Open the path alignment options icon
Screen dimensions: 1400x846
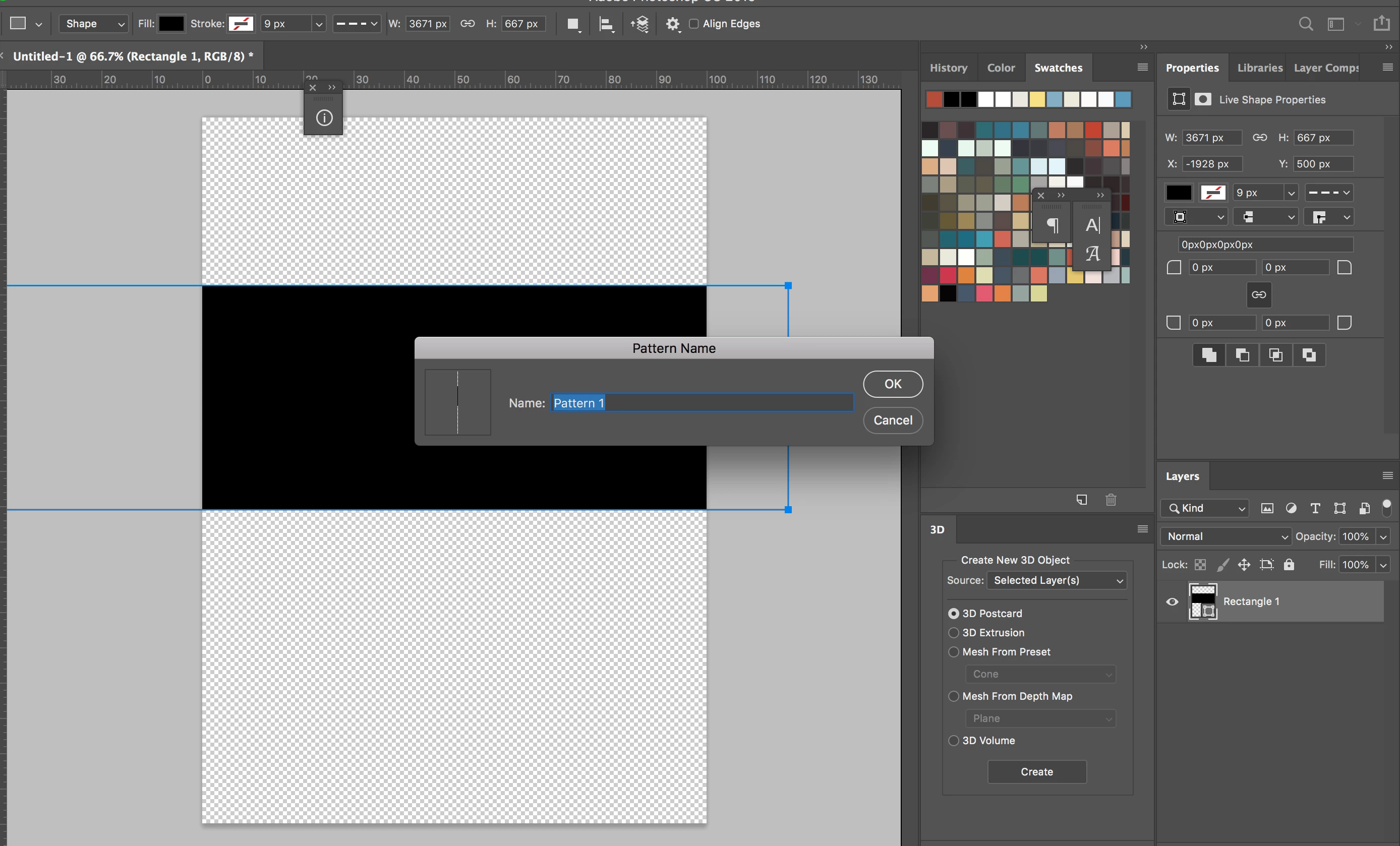(x=606, y=24)
